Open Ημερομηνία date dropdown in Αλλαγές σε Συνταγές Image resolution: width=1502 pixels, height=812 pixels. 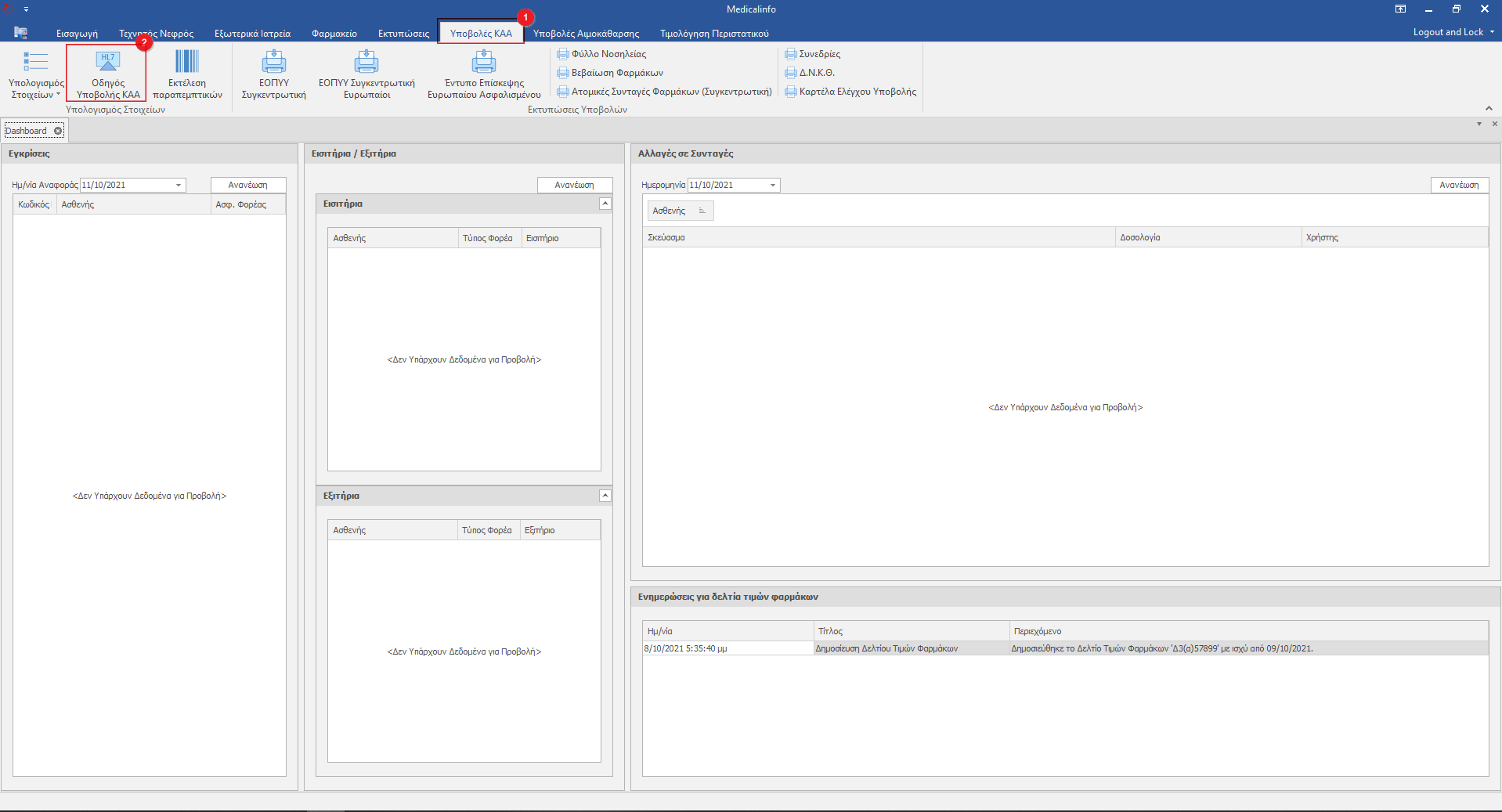tap(773, 186)
